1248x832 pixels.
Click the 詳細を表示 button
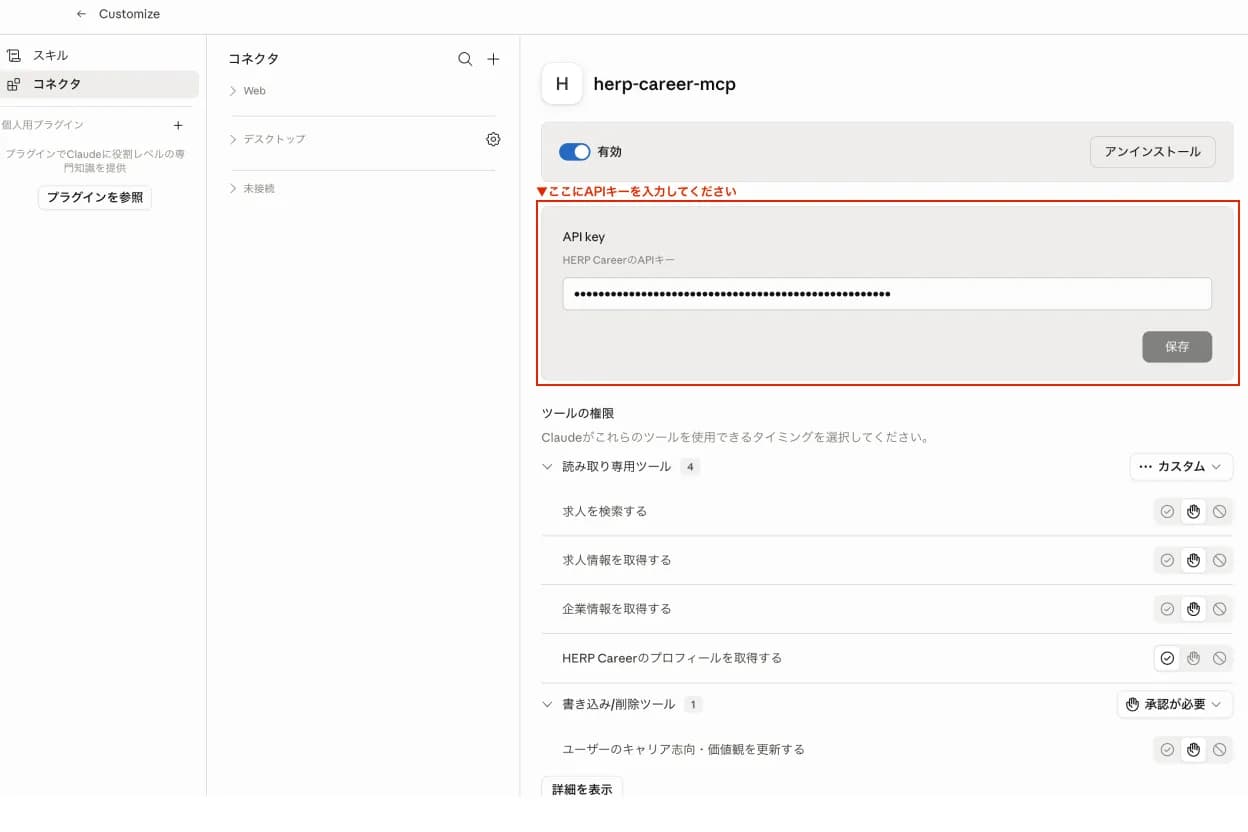click(582, 789)
